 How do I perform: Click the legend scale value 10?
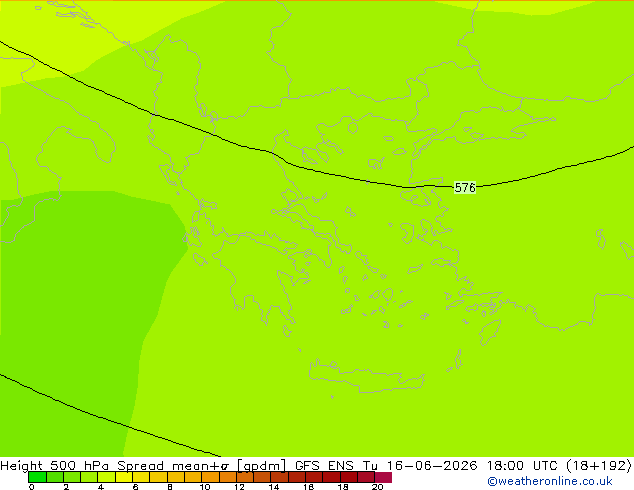click(205, 487)
